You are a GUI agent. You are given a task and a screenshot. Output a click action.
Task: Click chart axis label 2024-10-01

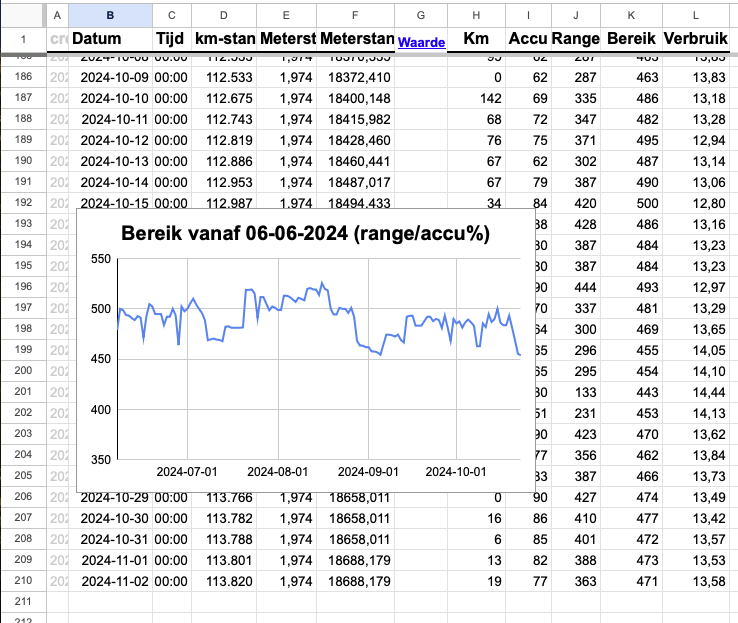[x=456, y=471]
